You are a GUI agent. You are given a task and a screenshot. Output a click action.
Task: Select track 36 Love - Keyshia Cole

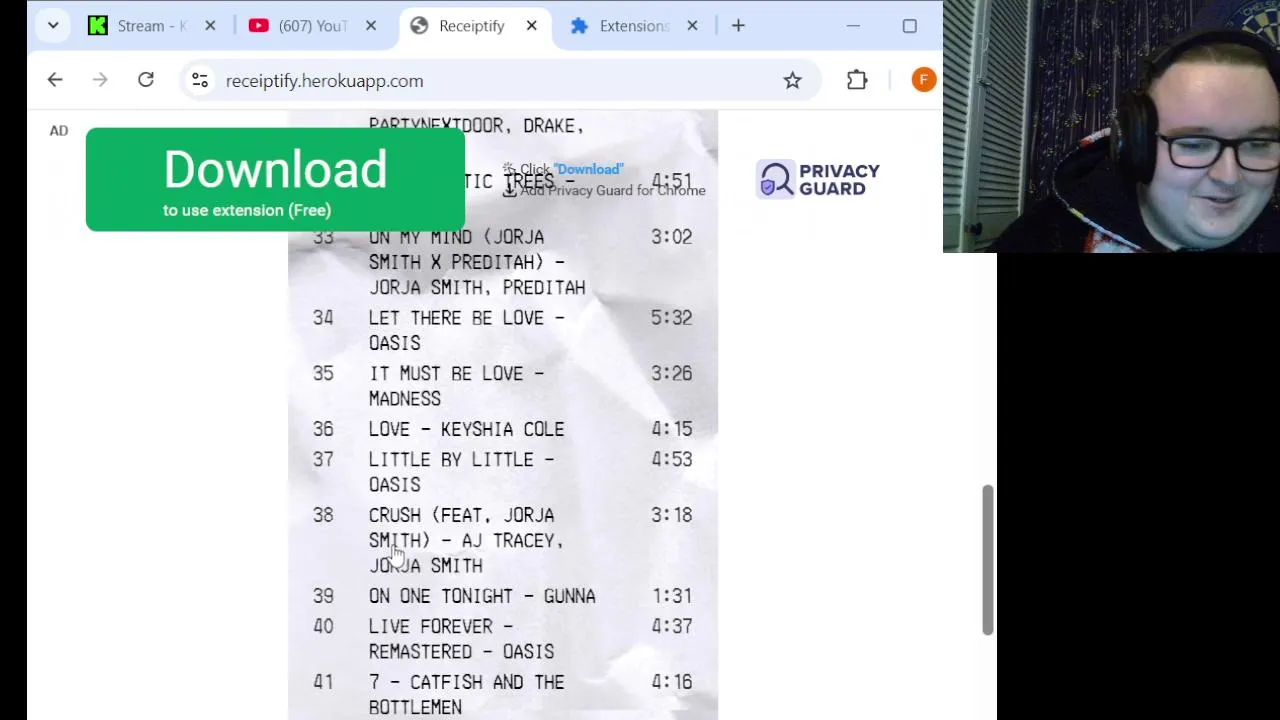(x=466, y=429)
